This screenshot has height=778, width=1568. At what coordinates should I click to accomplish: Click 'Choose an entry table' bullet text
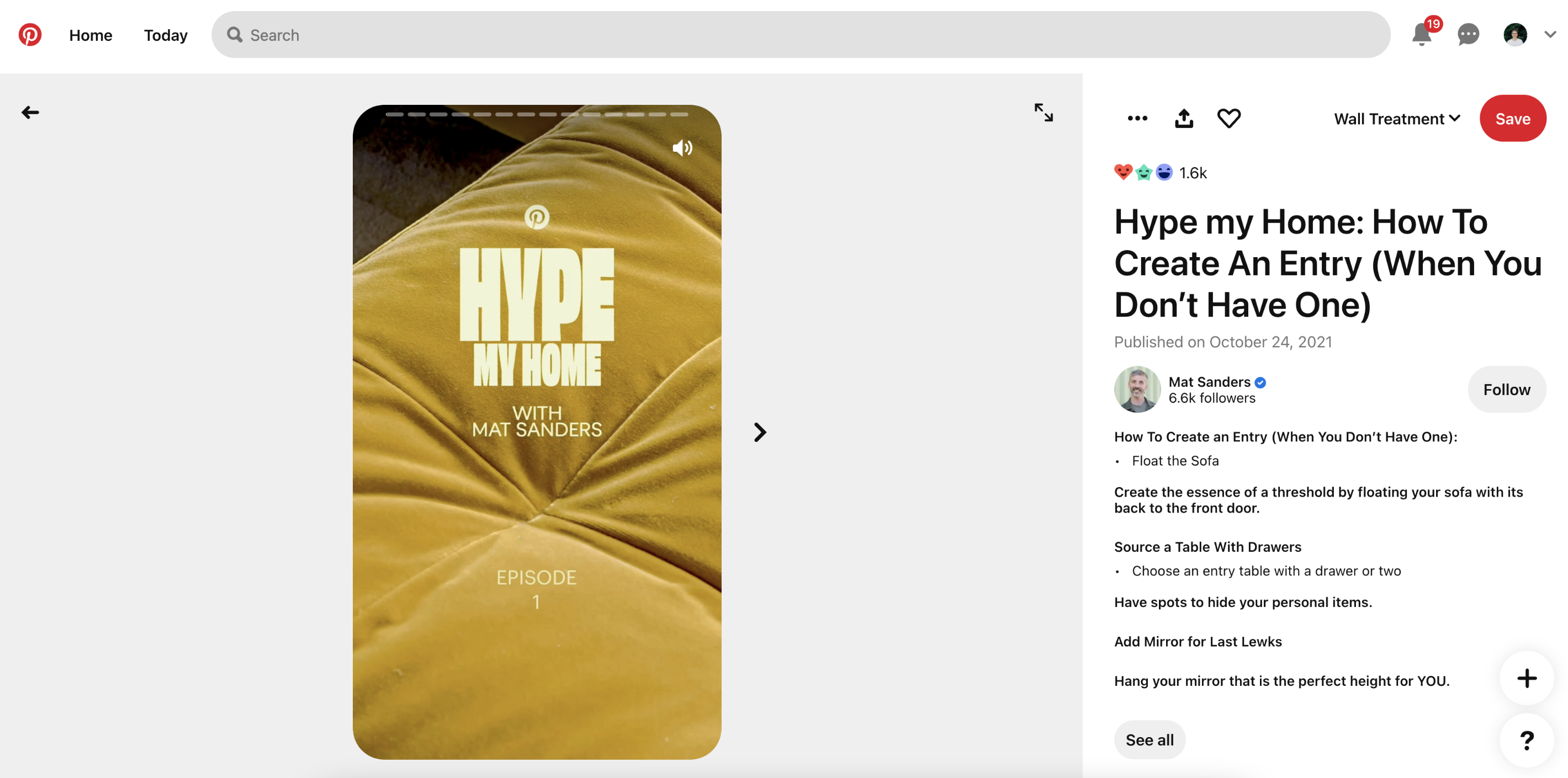(x=1266, y=571)
